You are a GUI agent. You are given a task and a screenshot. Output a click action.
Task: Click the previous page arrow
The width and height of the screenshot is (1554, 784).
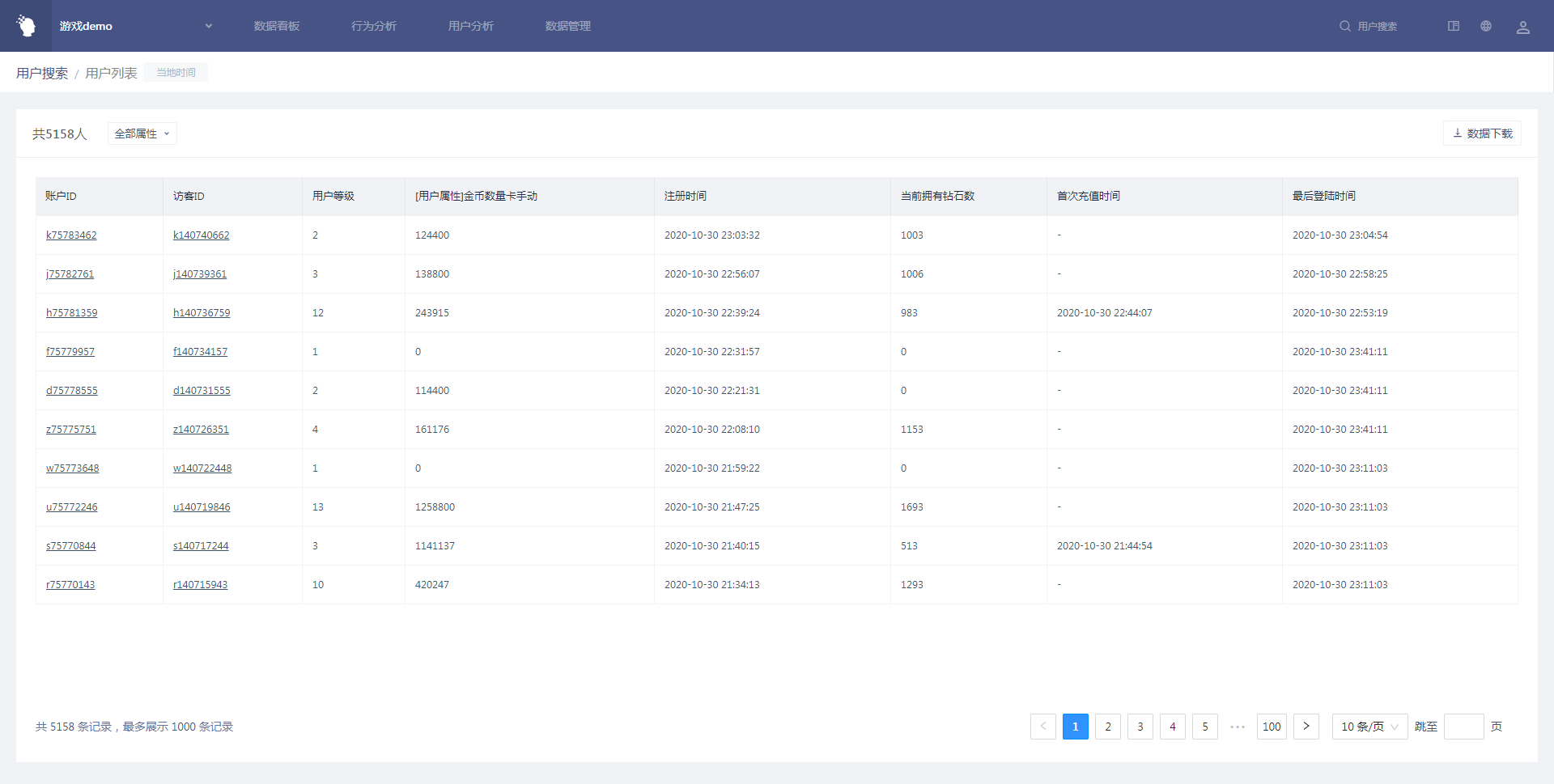1042,727
